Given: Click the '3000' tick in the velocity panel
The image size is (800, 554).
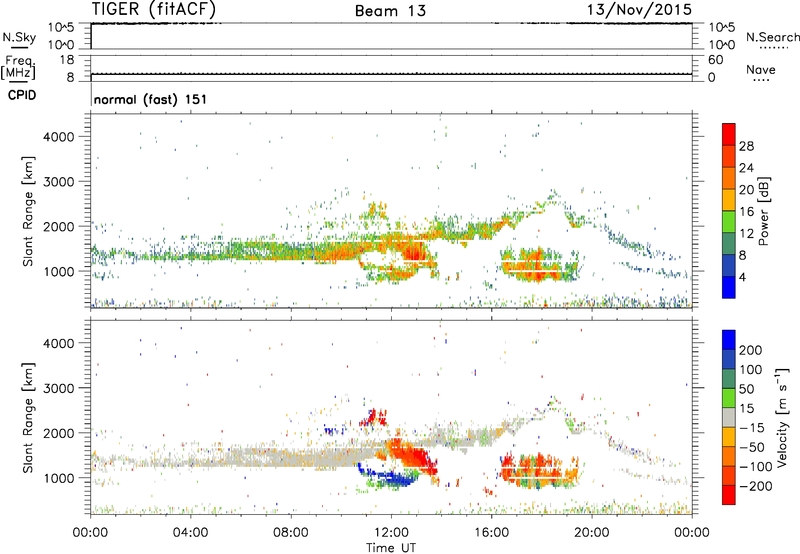Looking at the screenshot, I should [x=58, y=388].
